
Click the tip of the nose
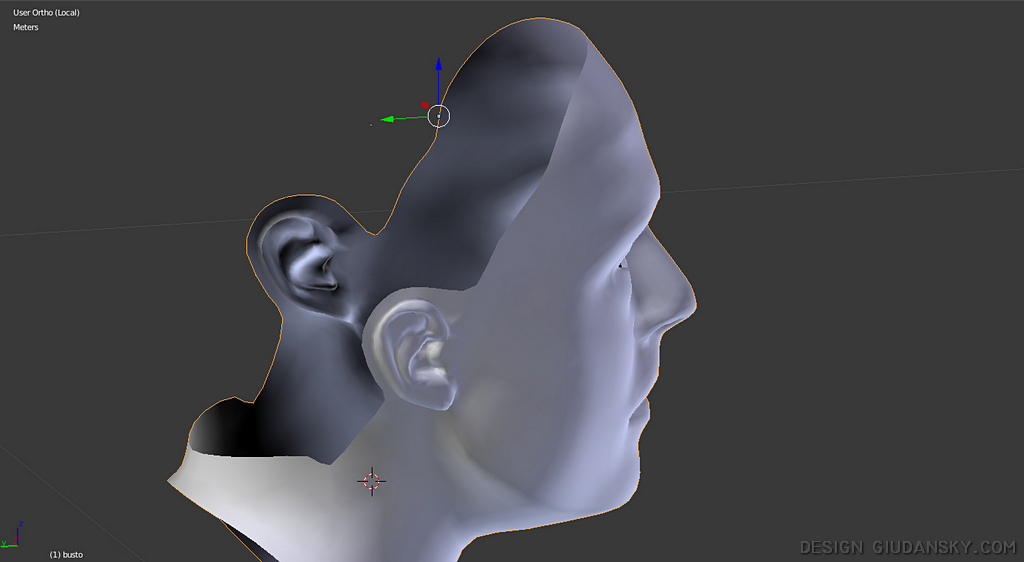point(690,298)
